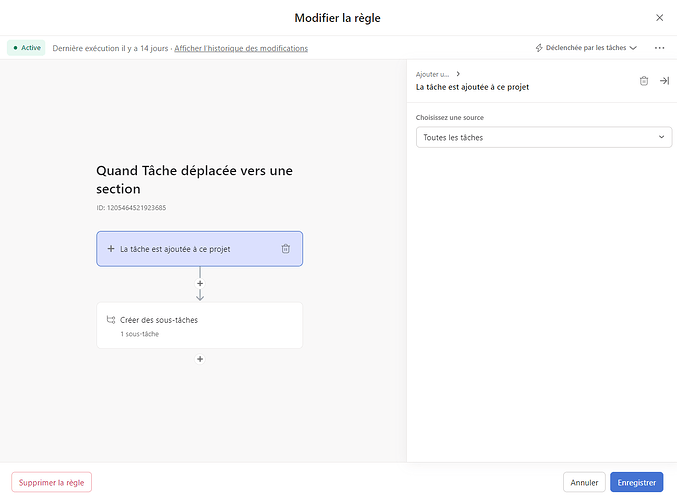Viewport: 677px width, 500px height.
Task: Add new action below Créer des sous-tâches
Action: (x=200, y=359)
